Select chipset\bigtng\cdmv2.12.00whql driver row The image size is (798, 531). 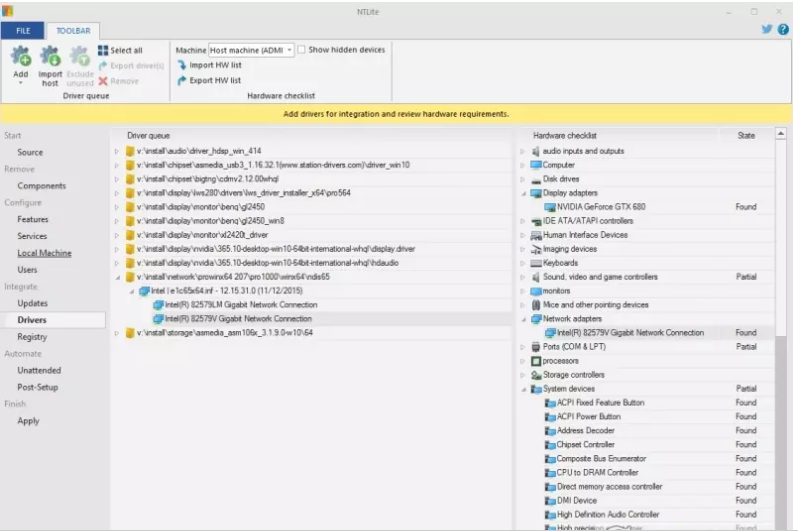(x=310, y=179)
